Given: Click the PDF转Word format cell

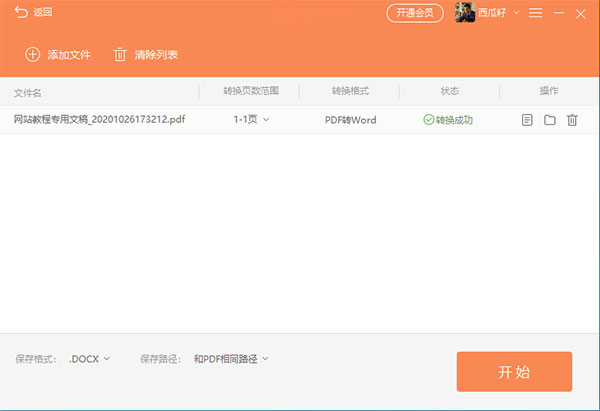Looking at the screenshot, I should (x=351, y=120).
